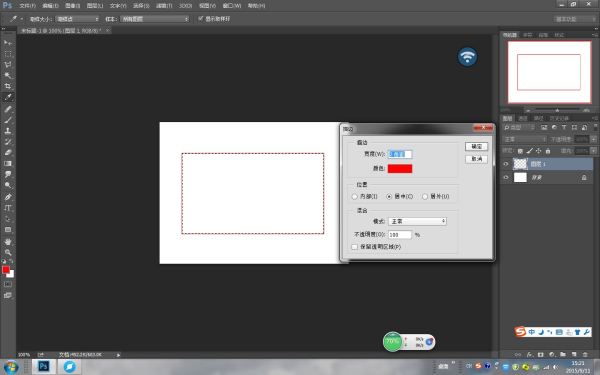
Task: Select the Healing Brush tool
Action: coord(8,109)
